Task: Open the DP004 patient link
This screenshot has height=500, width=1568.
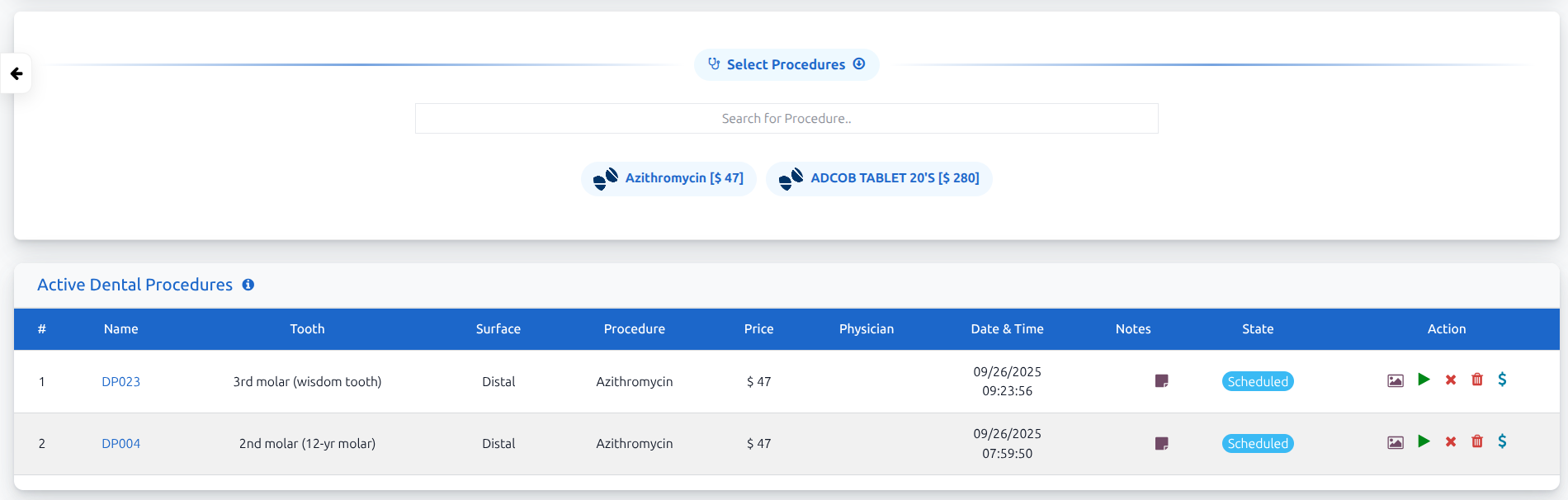Action: [x=120, y=444]
